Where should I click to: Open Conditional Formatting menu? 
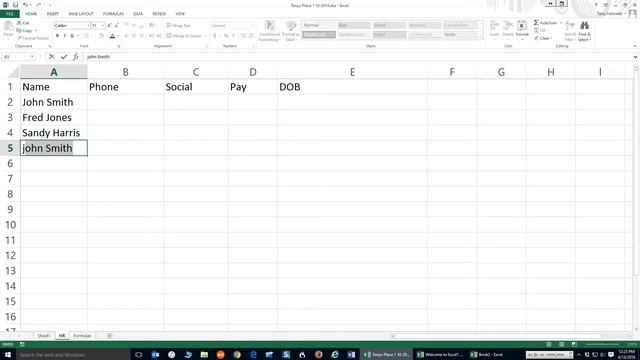click(x=269, y=31)
